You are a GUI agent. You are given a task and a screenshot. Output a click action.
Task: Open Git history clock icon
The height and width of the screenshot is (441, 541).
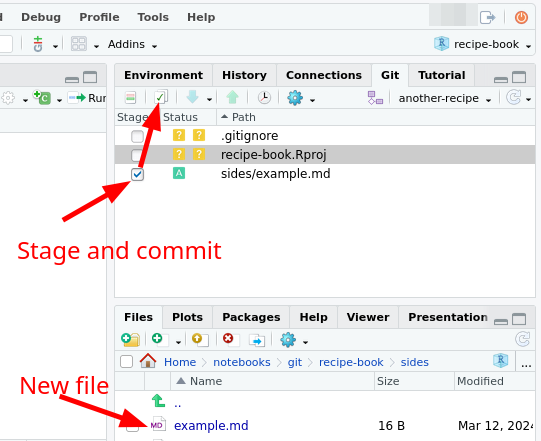coord(264,98)
